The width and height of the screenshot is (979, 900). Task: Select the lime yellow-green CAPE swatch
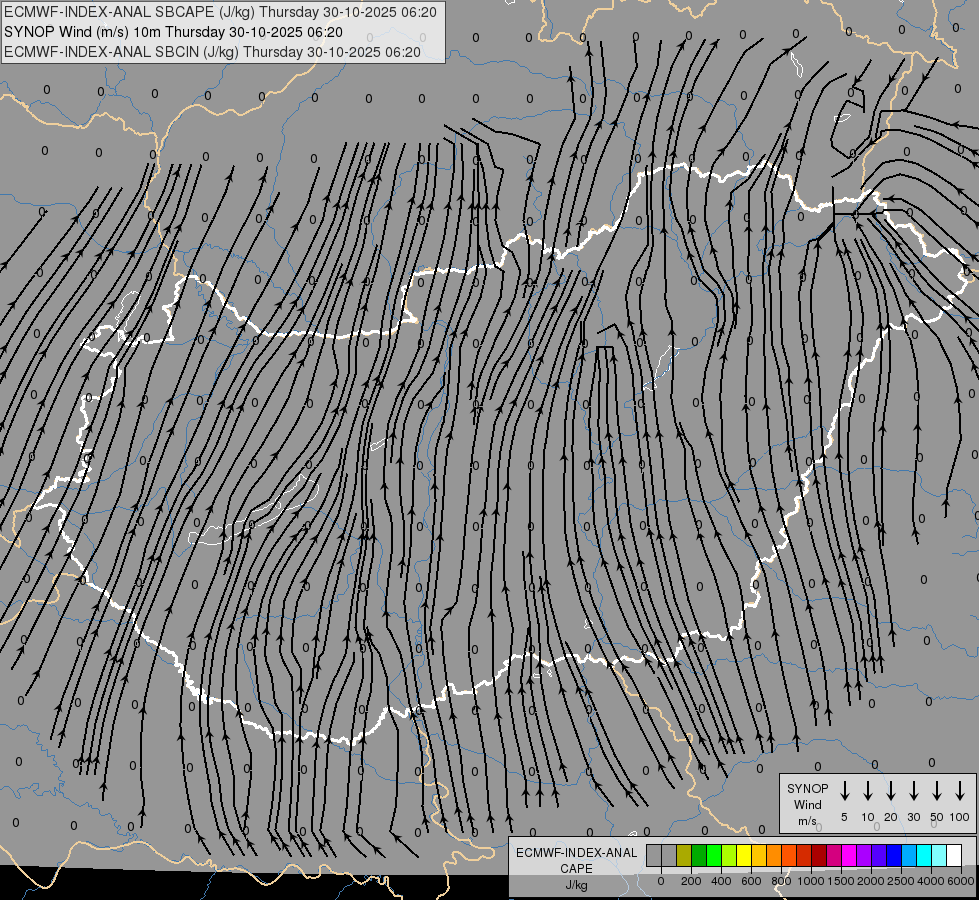pos(729,855)
